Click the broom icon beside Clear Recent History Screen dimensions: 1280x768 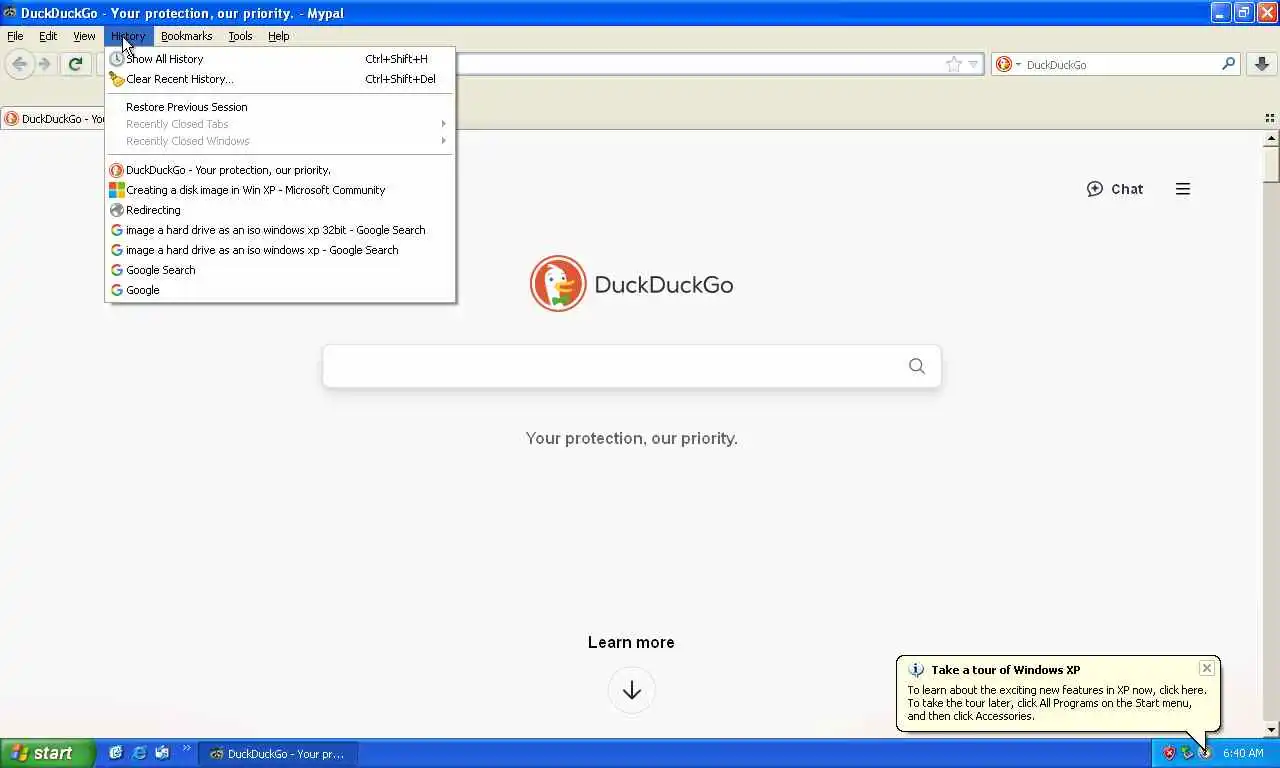[117, 79]
